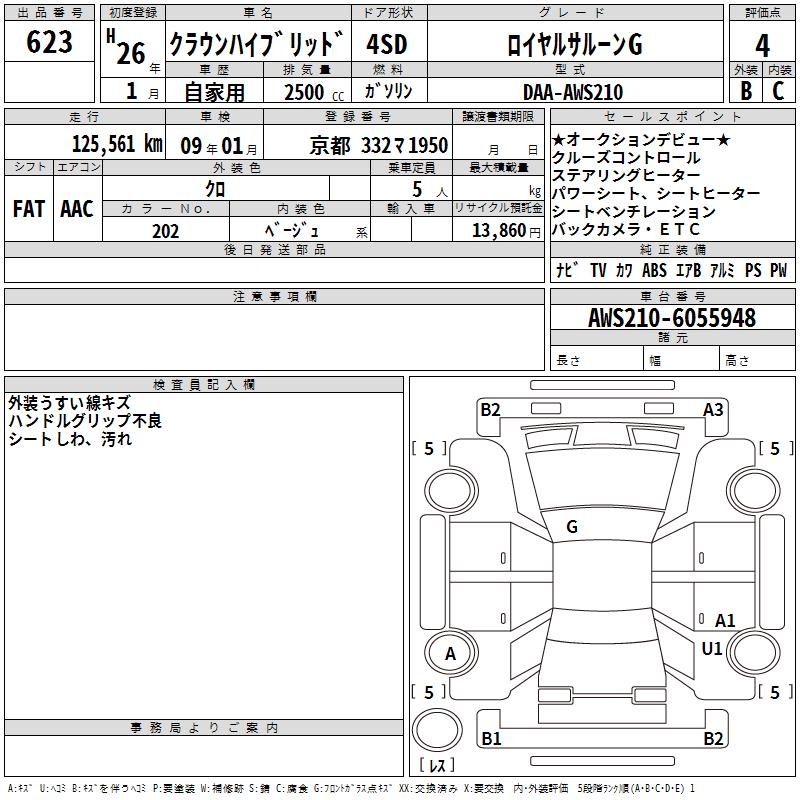Click the exterior grade B cell
The image size is (800, 800).
[x=745, y=91]
